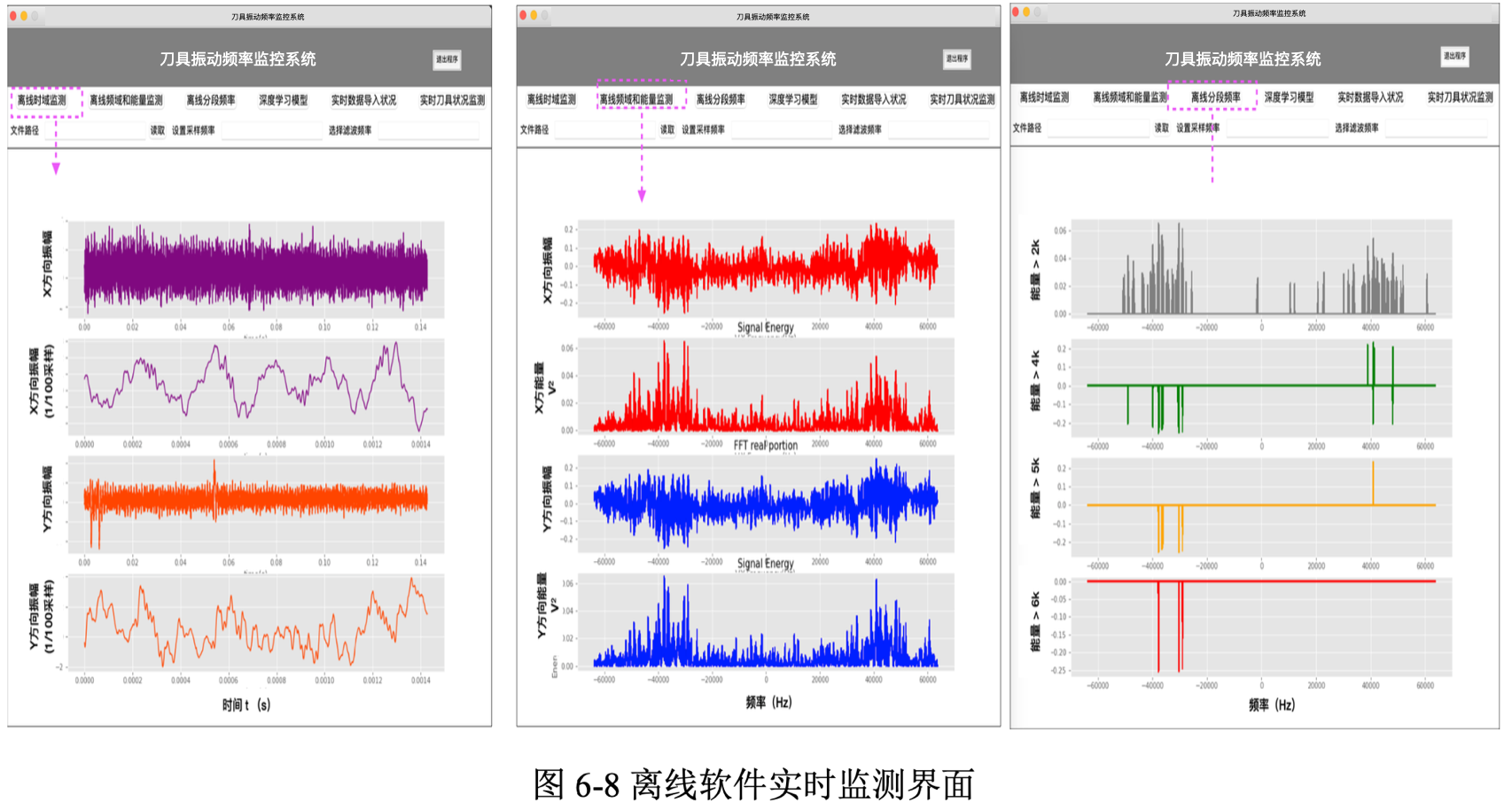
Task: Open 实时刀具状况监测 tab in right window
Action: point(1461,97)
